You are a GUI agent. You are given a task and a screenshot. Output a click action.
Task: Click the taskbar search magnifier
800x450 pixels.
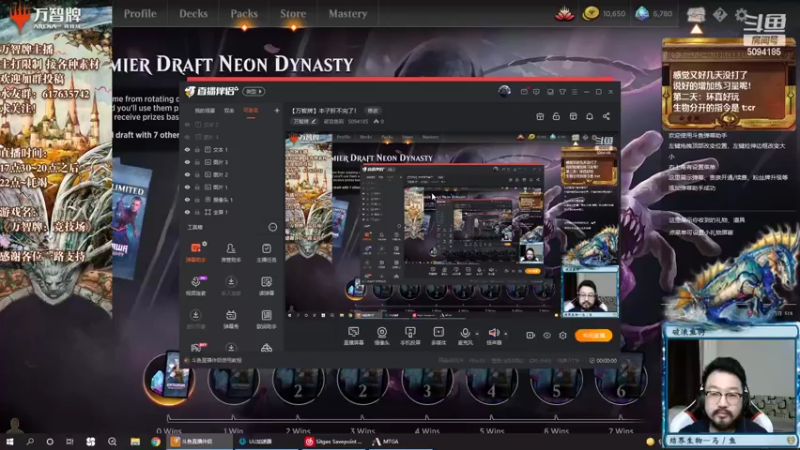30,441
